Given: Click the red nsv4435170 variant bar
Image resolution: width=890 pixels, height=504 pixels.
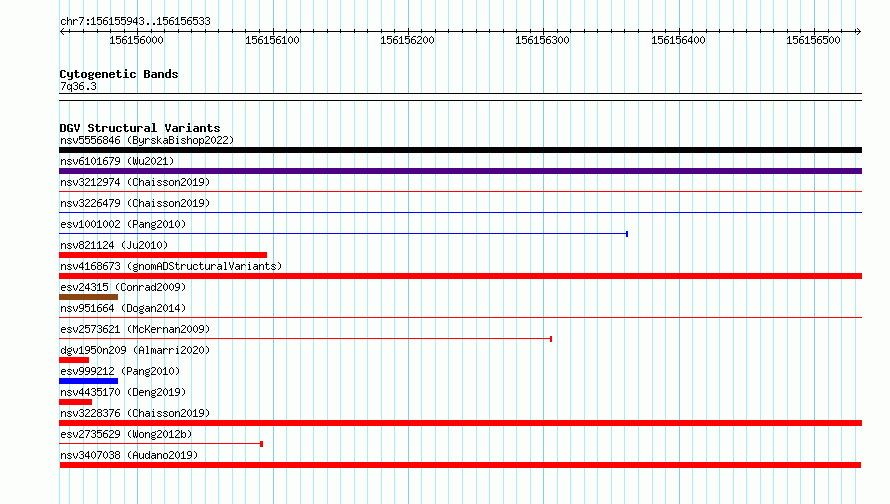Looking at the screenshot, I should click(x=75, y=402).
